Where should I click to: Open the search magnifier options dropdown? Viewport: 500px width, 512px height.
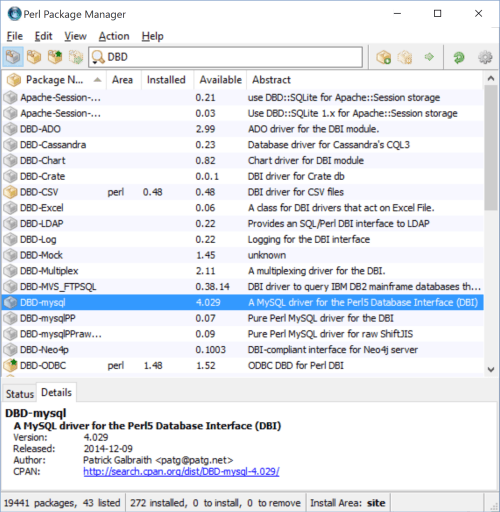coord(97,57)
